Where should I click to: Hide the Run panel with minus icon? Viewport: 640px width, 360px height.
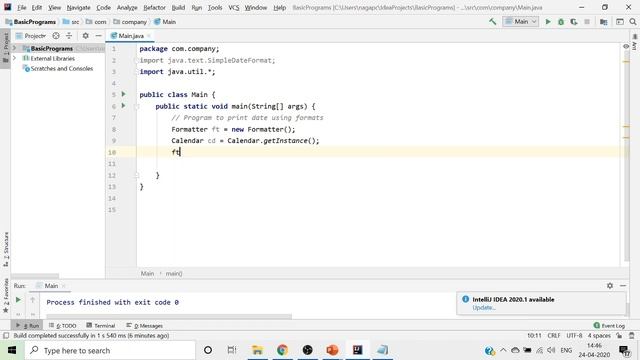pyautogui.click(x=623, y=286)
